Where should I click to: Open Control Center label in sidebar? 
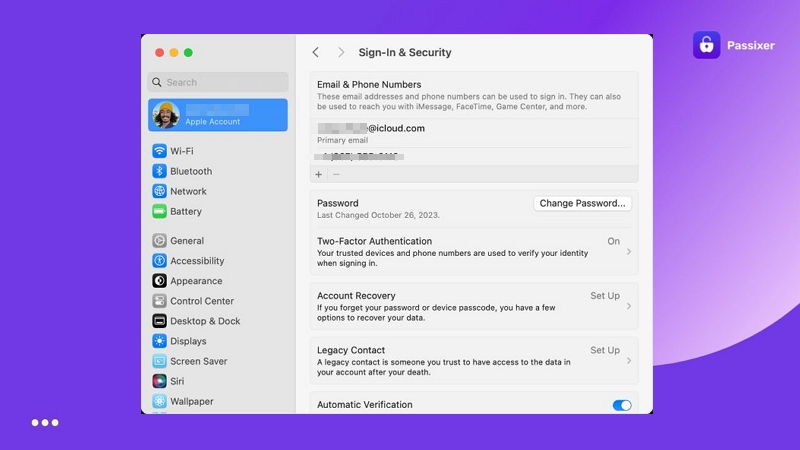click(202, 301)
